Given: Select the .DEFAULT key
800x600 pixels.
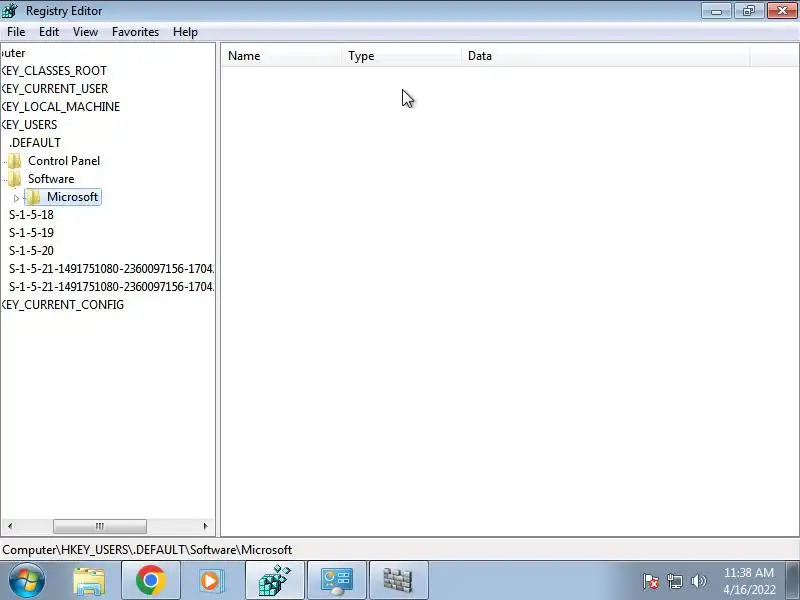Looking at the screenshot, I should [x=35, y=143].
